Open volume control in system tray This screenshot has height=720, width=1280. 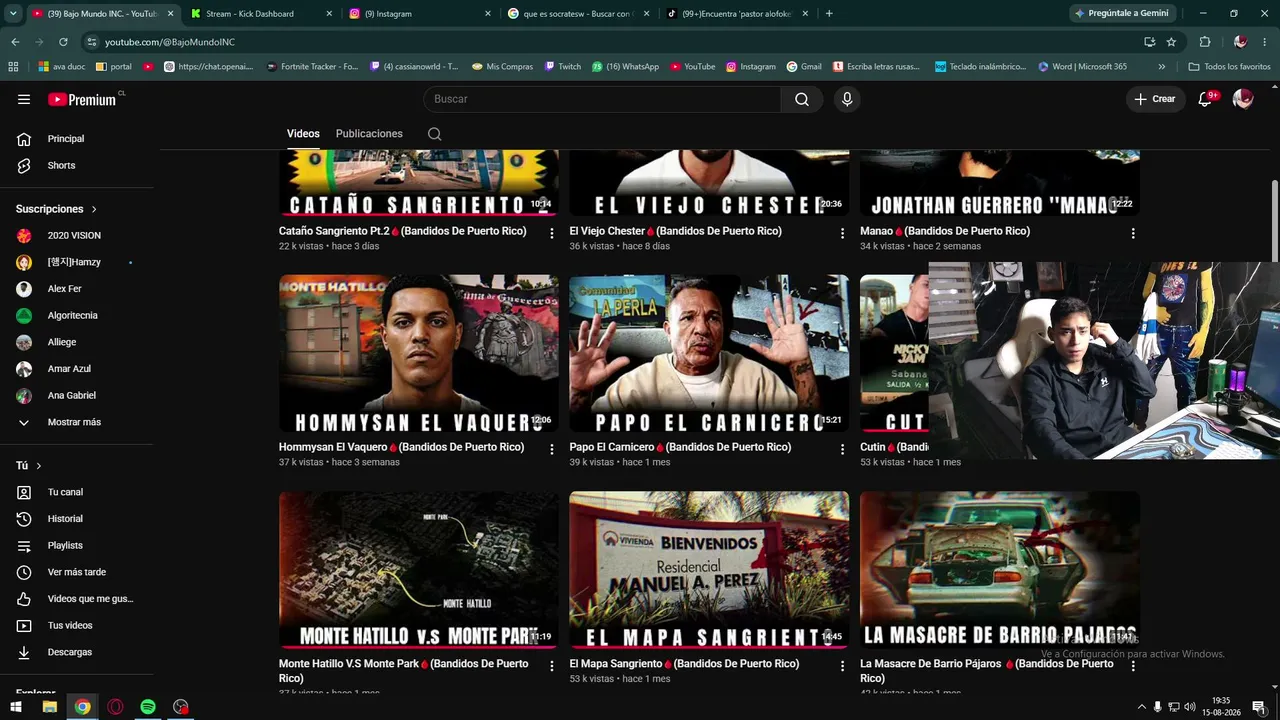coord(1190,707)
